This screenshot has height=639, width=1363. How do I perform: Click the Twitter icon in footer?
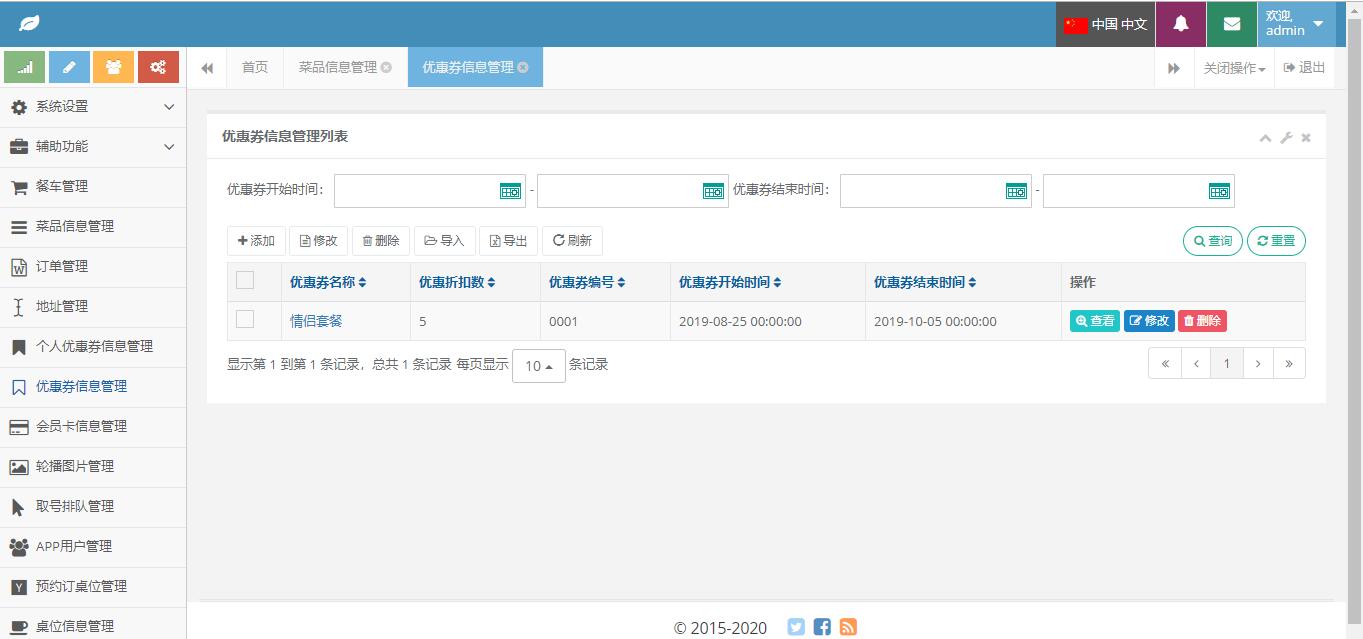[x=796, y=627]
